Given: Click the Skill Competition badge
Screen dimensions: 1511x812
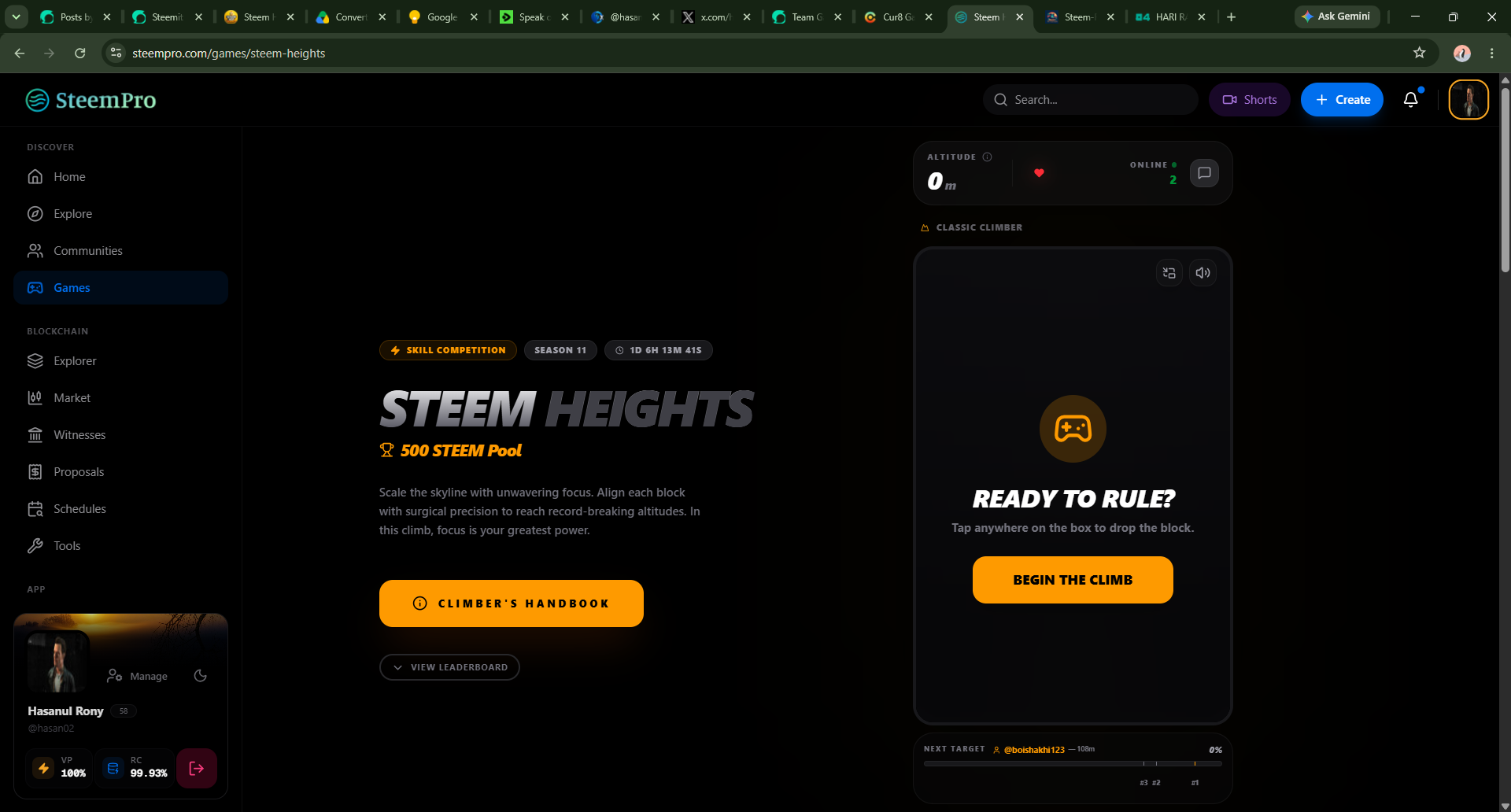Looking at the screenshot, I should click(448, 350).
